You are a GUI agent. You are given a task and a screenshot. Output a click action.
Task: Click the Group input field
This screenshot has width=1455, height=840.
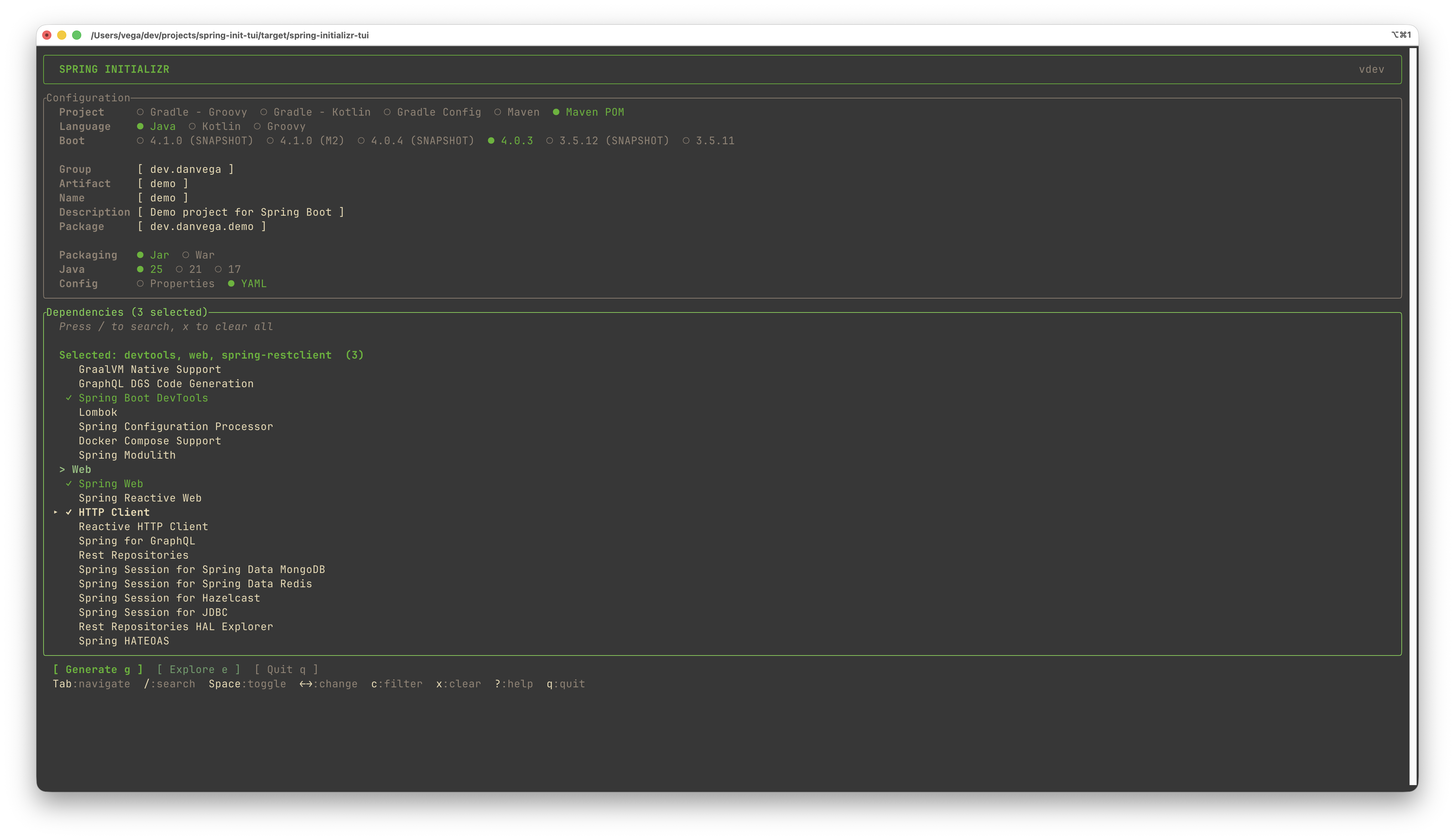[x=185, y=169]
